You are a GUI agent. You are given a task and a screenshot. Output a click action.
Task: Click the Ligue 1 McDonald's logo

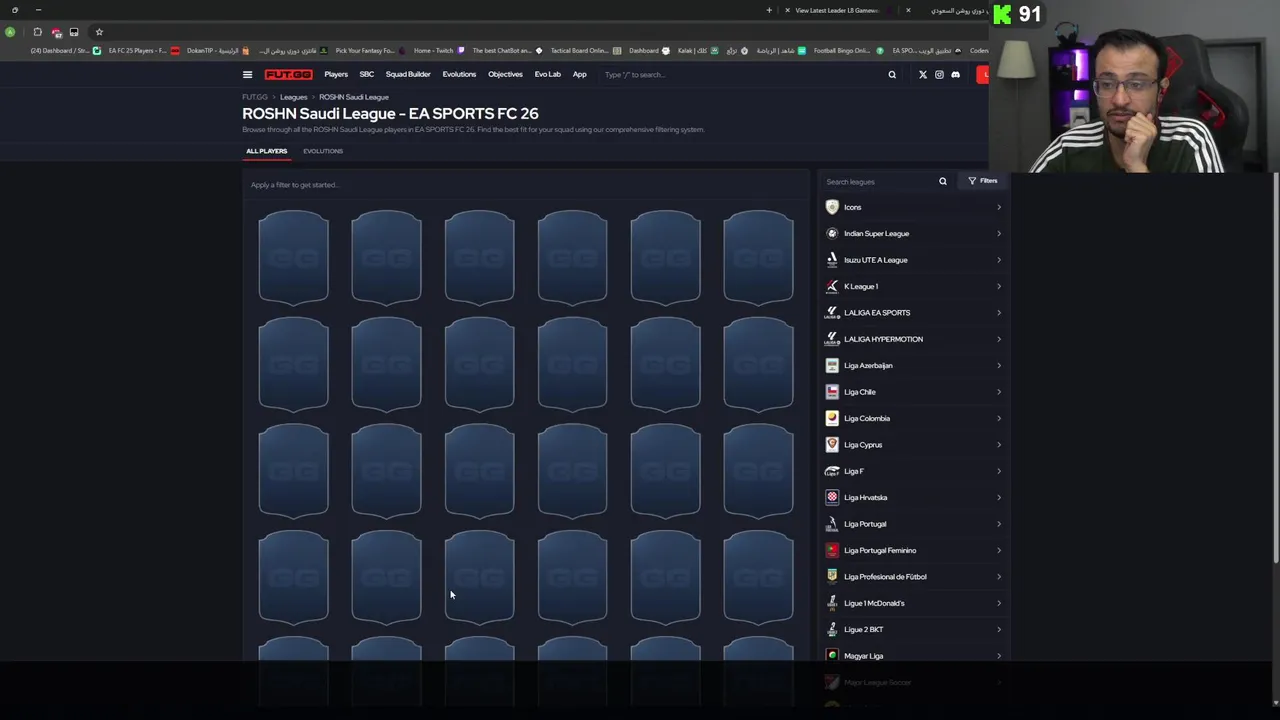(832, 603)
